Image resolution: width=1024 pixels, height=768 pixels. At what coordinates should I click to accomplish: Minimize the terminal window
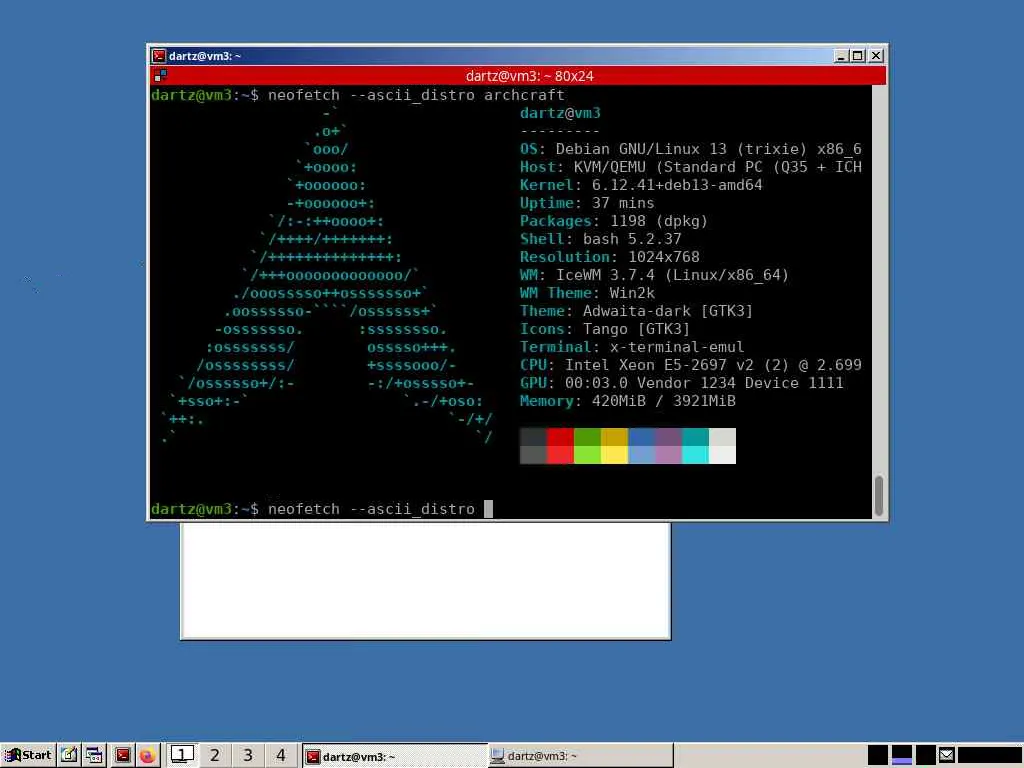point(841,56)
